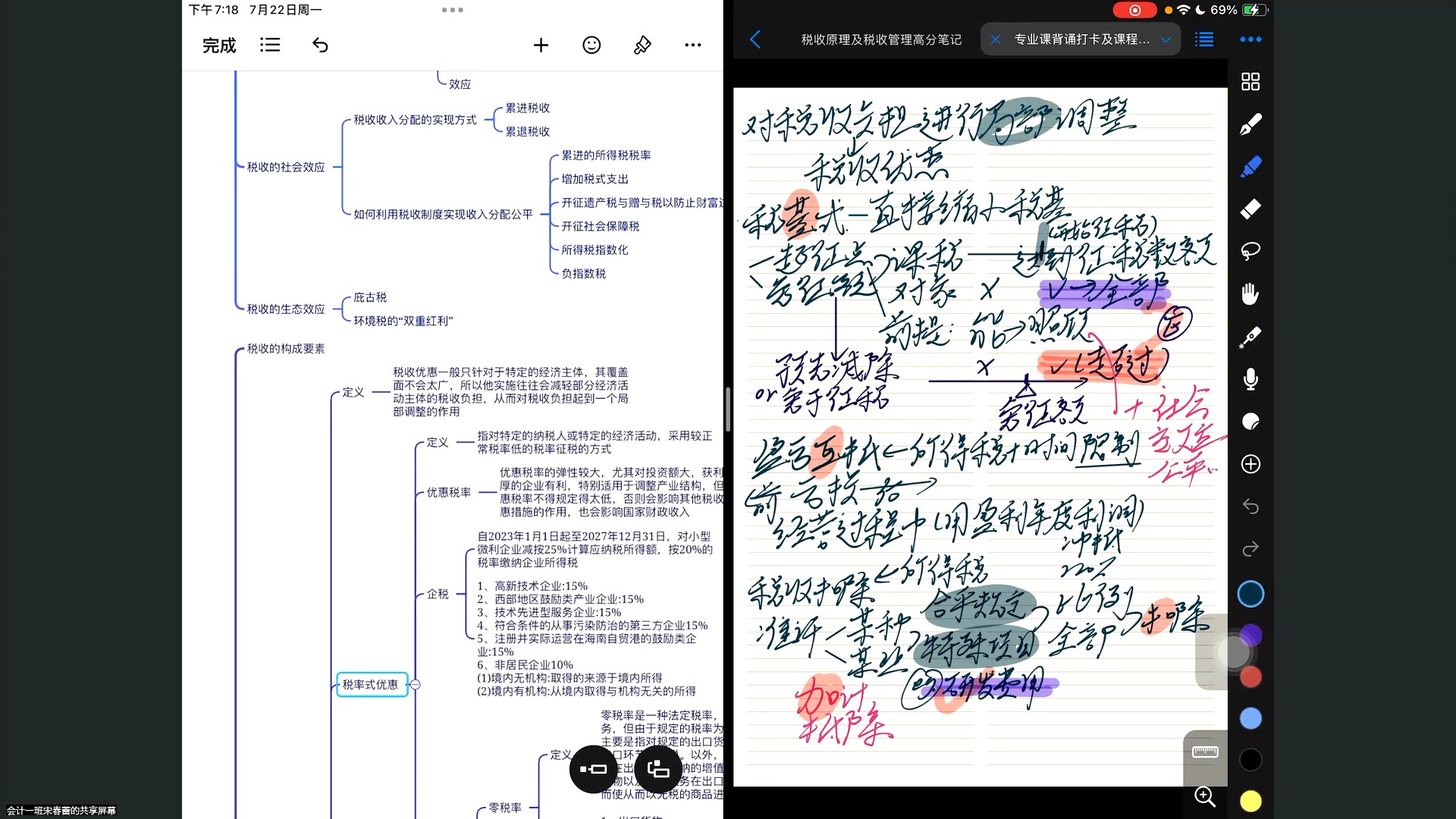Activate the hand pan tool

1250,293
